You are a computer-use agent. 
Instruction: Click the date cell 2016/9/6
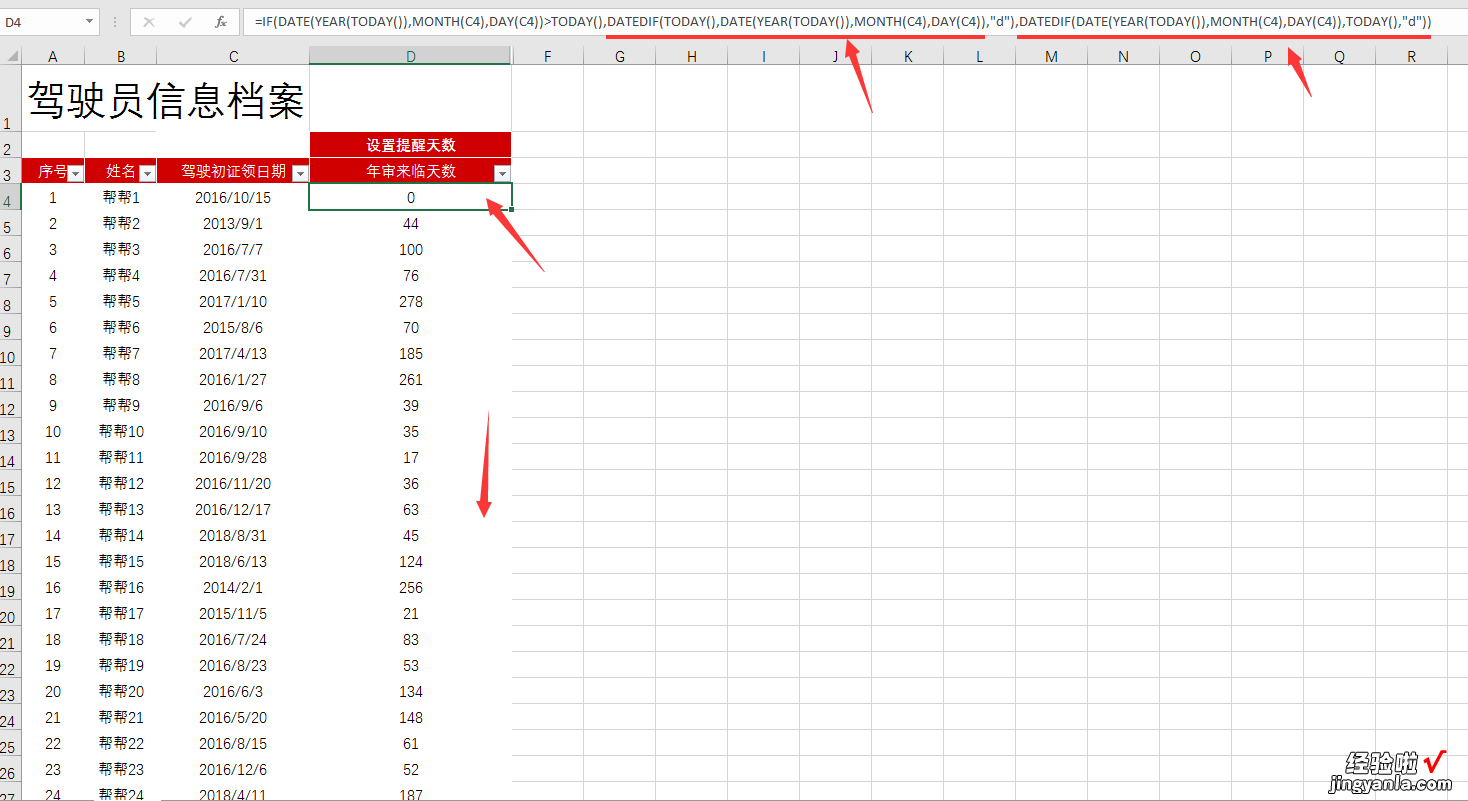pyautogui.click(x=233, y=406)
